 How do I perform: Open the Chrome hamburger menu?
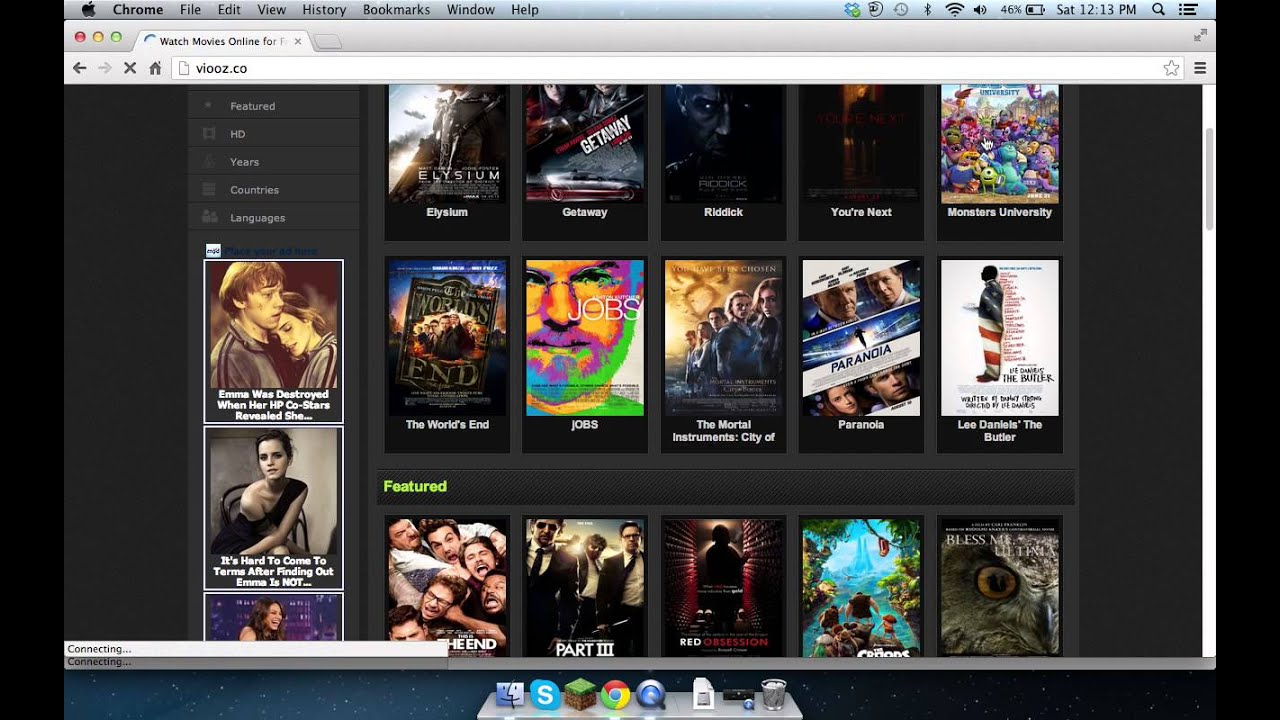(x=1200, y=68)
